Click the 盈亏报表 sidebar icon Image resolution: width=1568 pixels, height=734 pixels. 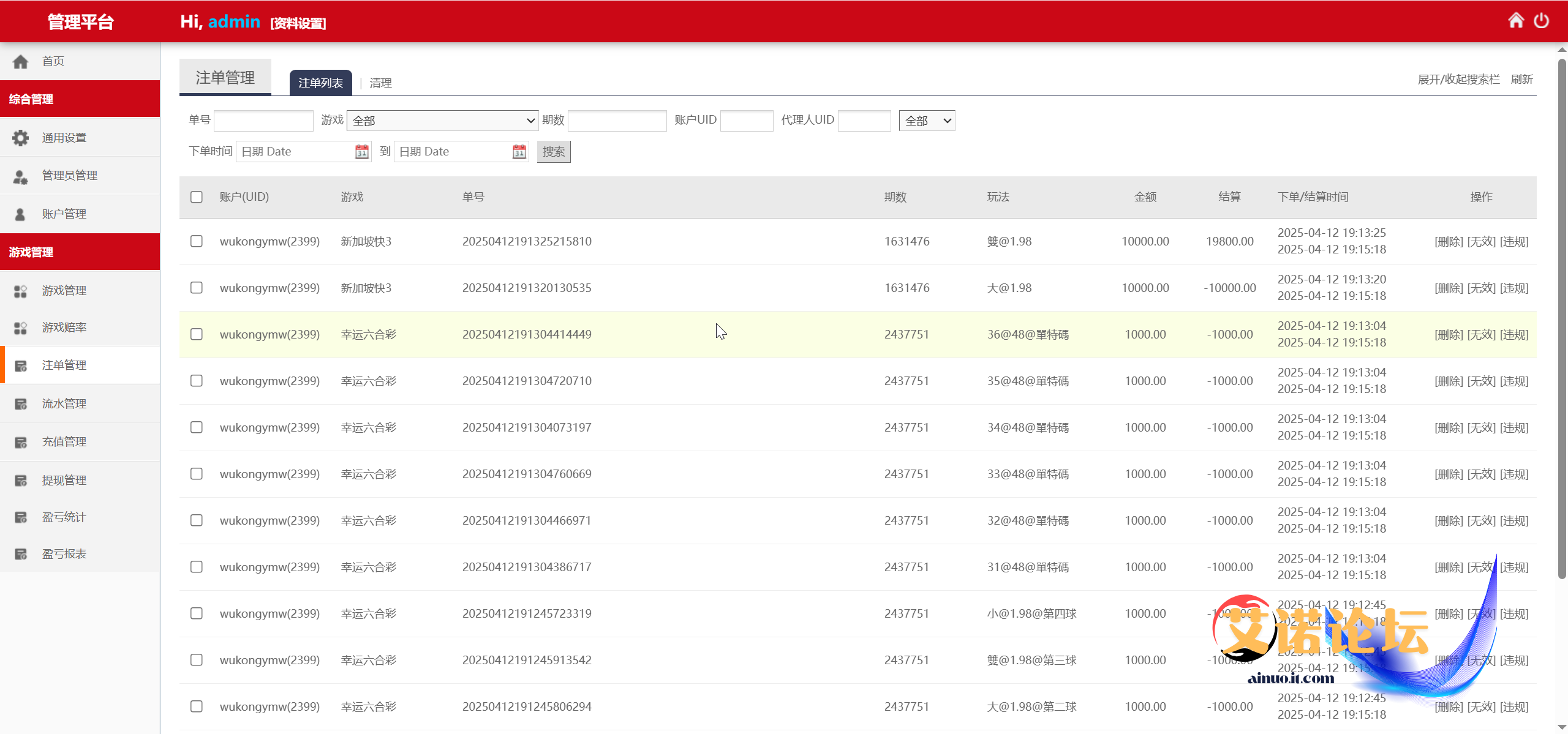(21, 554)
